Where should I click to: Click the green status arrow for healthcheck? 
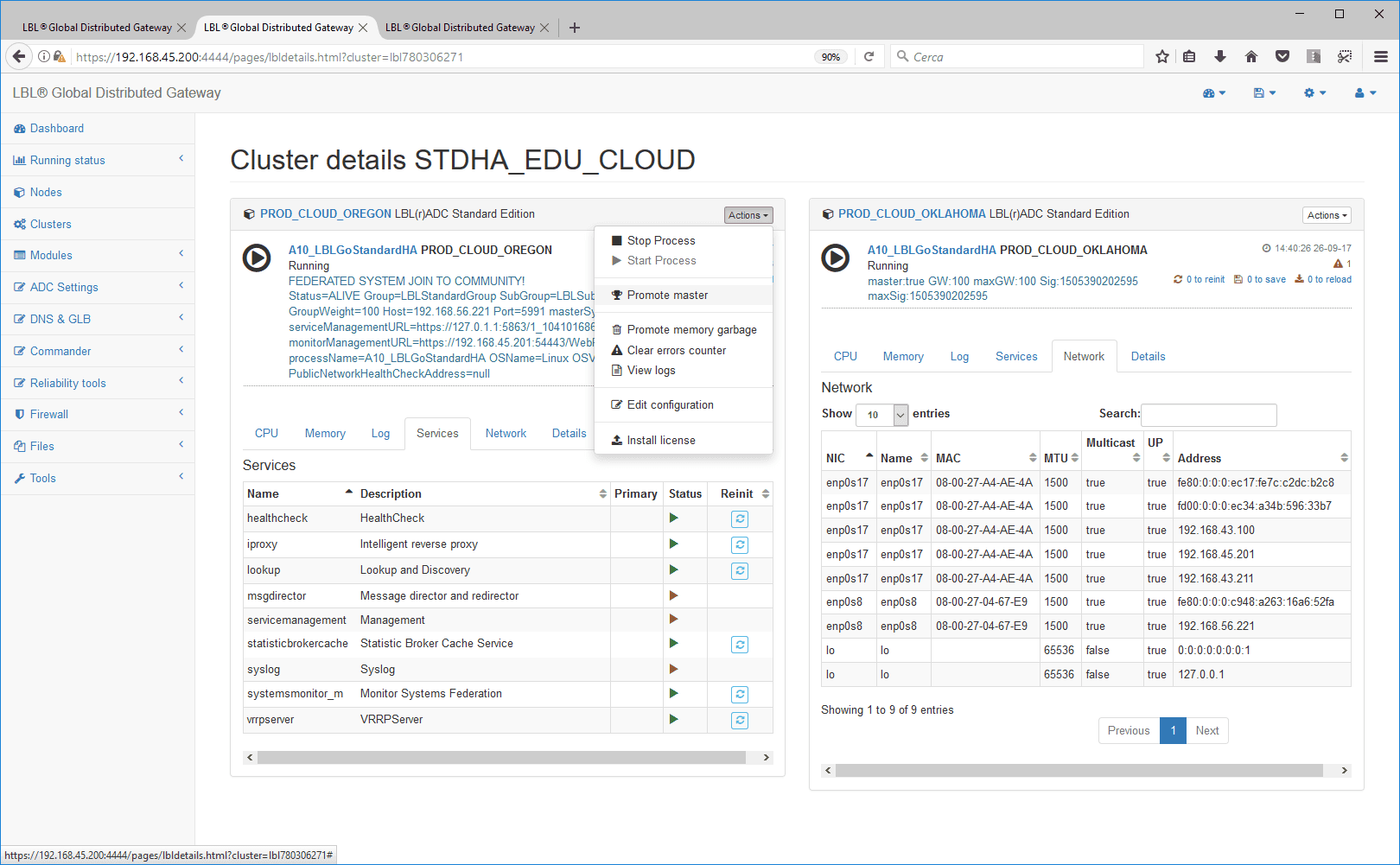click(674, 518)
